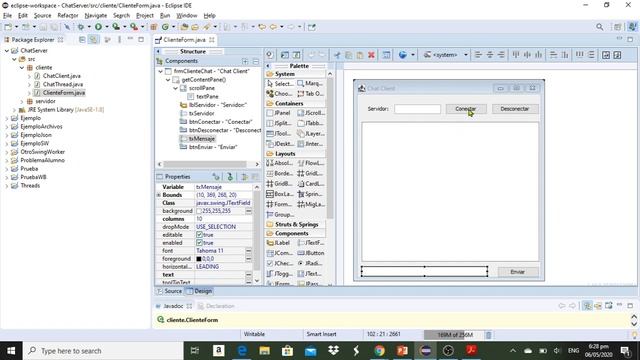Click the Windows search box on taskbar
This screenshot has height=360, width=640.
[x=103, y=351]
